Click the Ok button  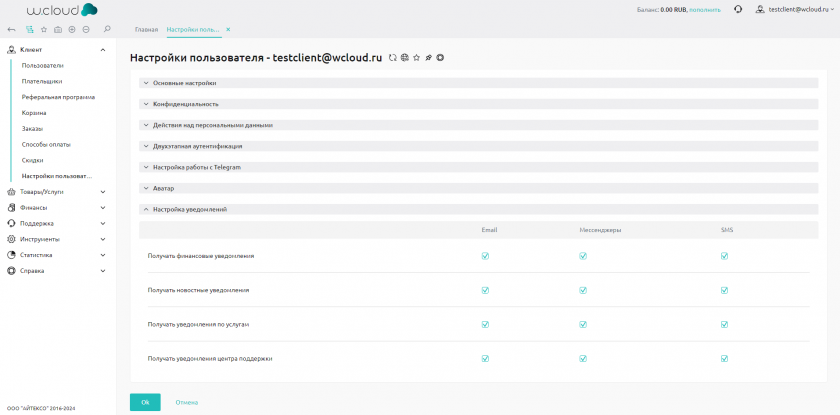tap(145, 402)
